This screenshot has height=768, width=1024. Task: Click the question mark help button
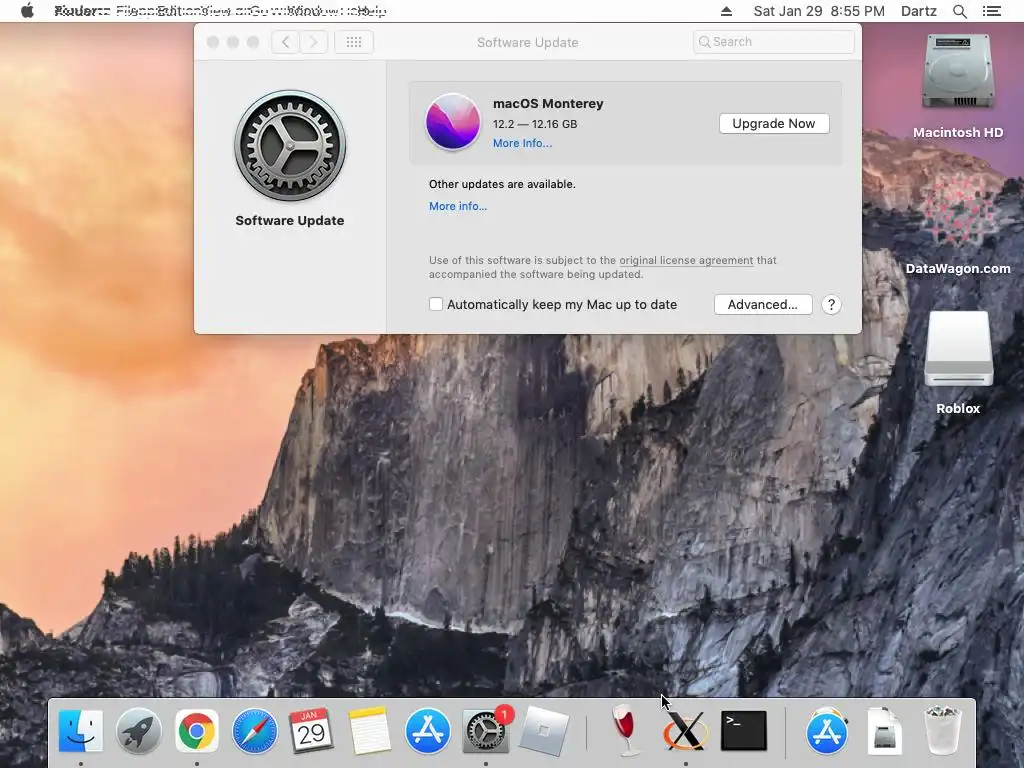[831, 304]
